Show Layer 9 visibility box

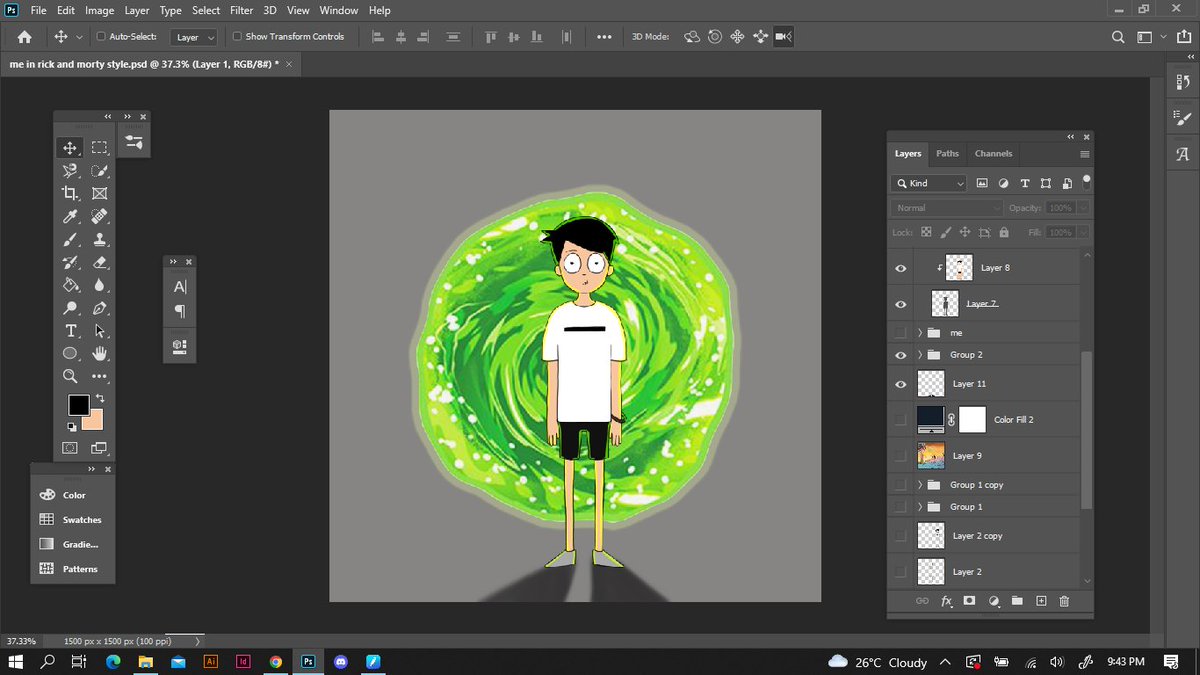click(x=901, y=456)
